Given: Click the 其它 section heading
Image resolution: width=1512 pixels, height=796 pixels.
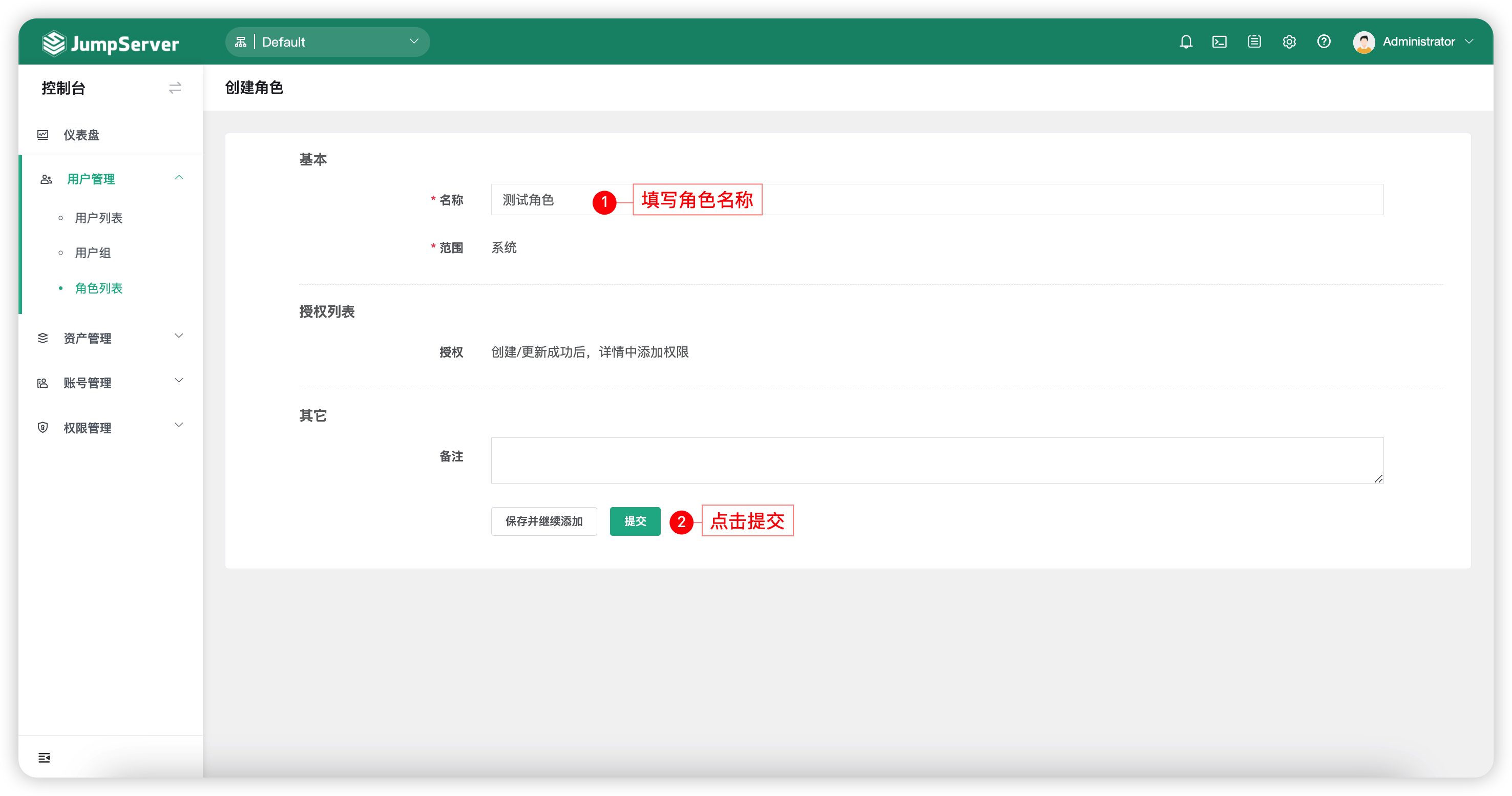Looking at the screenshot, I should point(313,415).
